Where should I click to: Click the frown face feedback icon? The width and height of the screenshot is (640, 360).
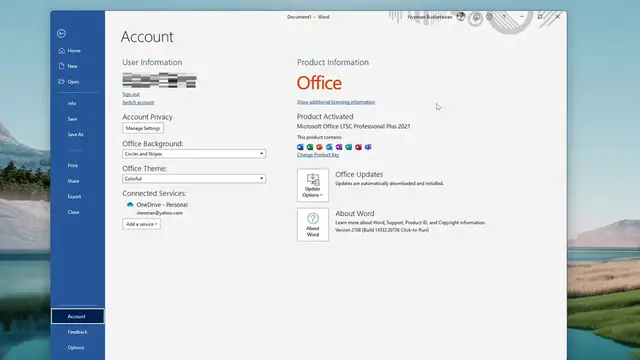(x=489, y=17)
